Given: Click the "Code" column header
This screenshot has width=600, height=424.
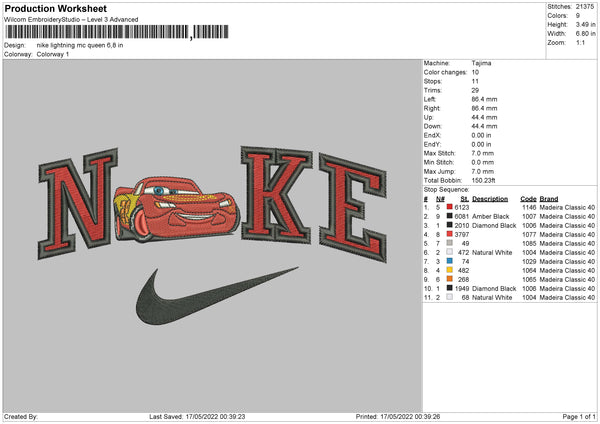Looking at the screenshot, I should pyautogui.click(x=528, y=199).
